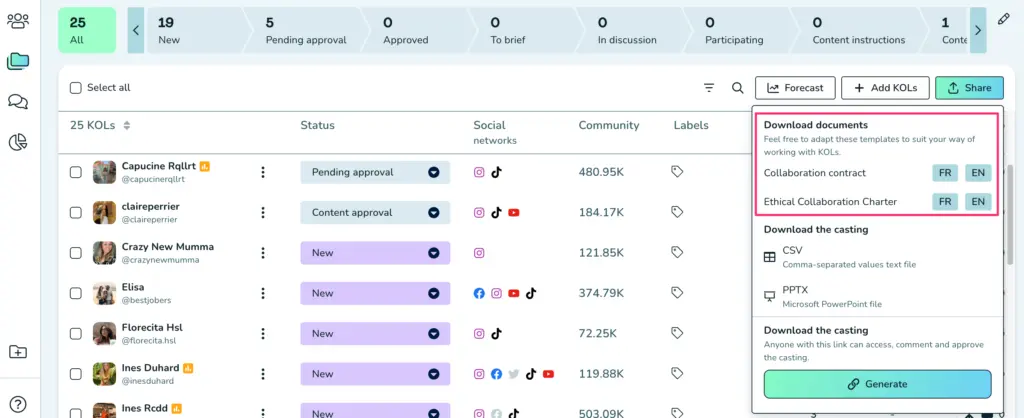Click the label tag icon for Capucine Rqllrt

point(677,172)
